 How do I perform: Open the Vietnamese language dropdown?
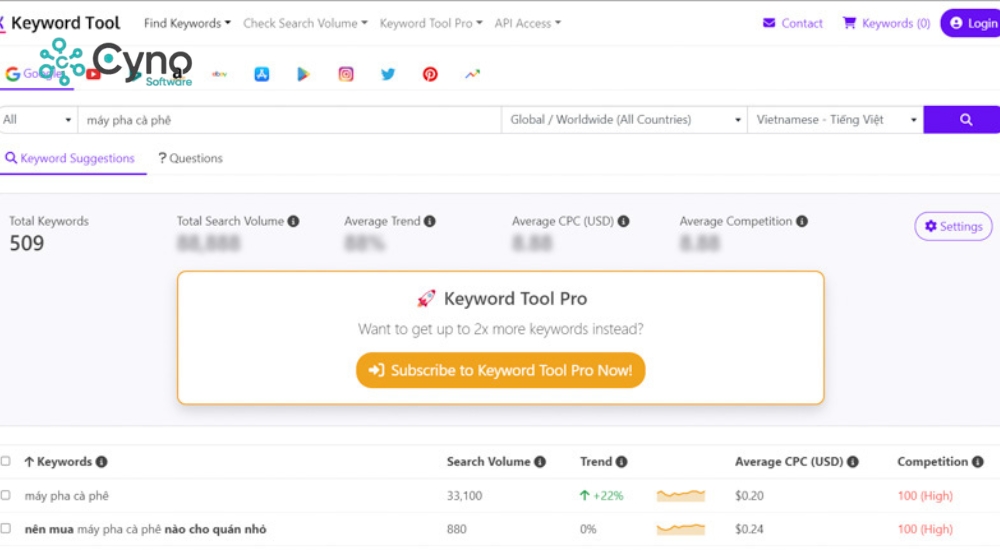click(x=835, y=119)
